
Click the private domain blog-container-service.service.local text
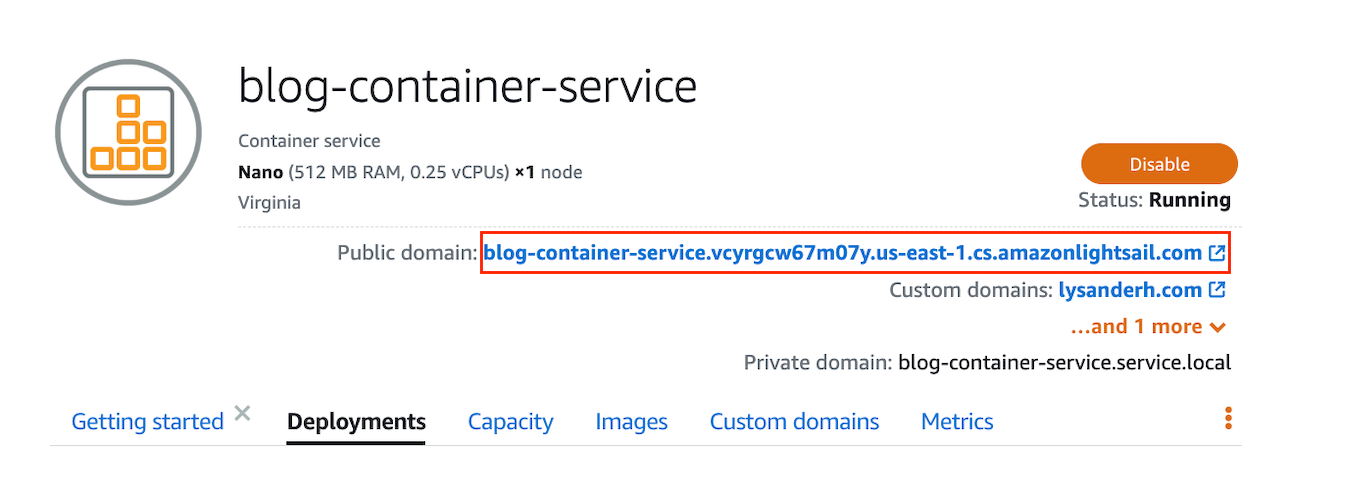(x=1064, y=362)
